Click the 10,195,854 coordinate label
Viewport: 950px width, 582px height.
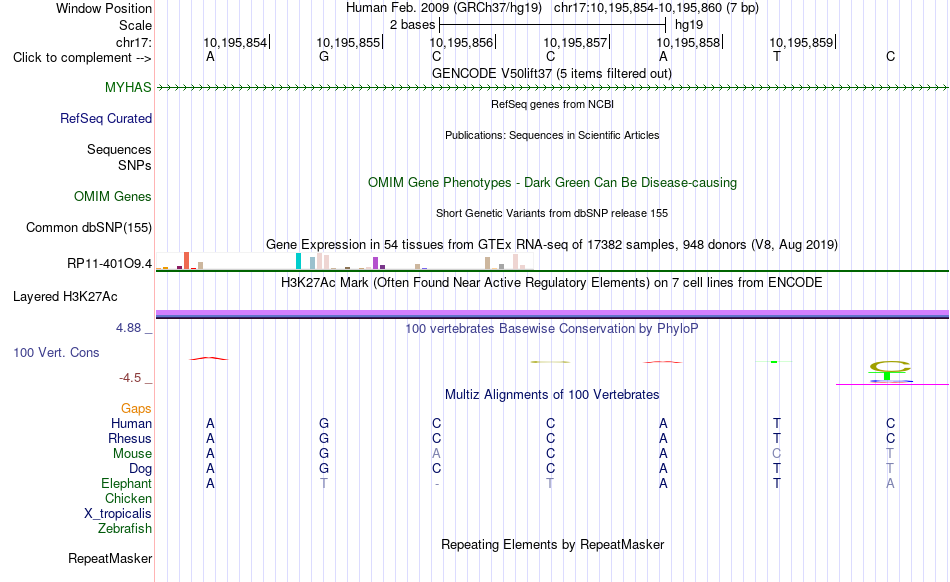point(235,42)
